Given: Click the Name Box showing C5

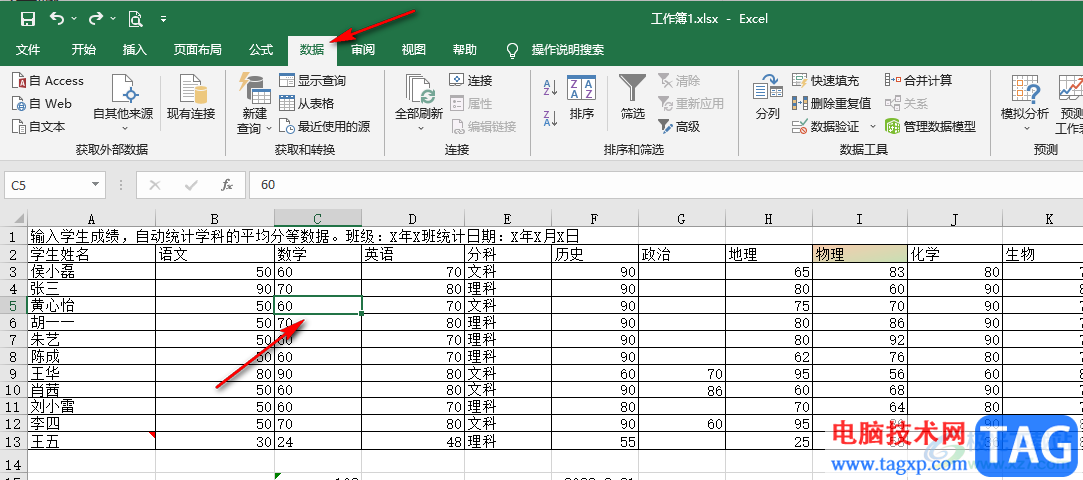Looking at the screenshot, I should coord(47,185).
